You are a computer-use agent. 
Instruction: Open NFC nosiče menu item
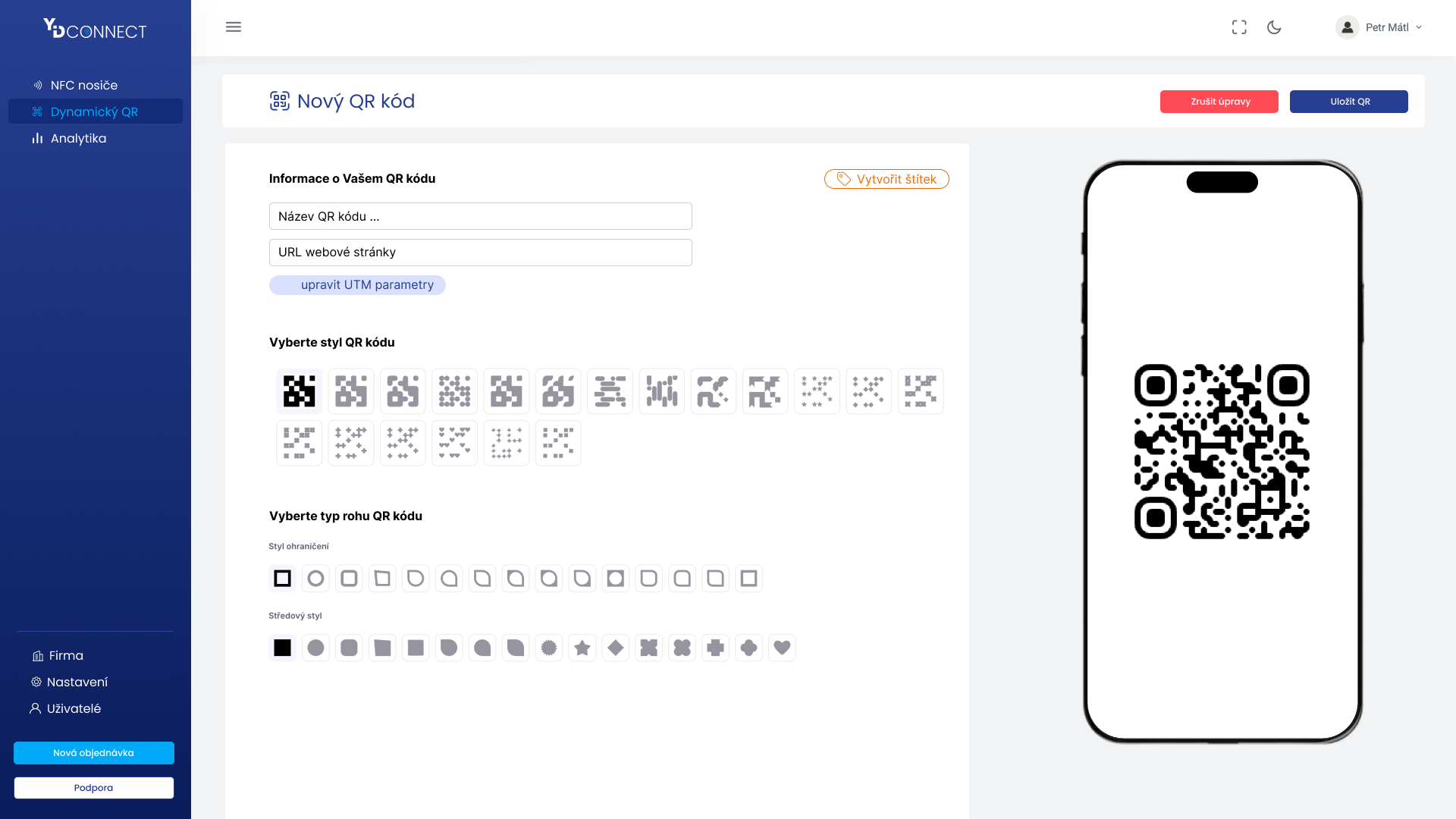coord(84,85)
